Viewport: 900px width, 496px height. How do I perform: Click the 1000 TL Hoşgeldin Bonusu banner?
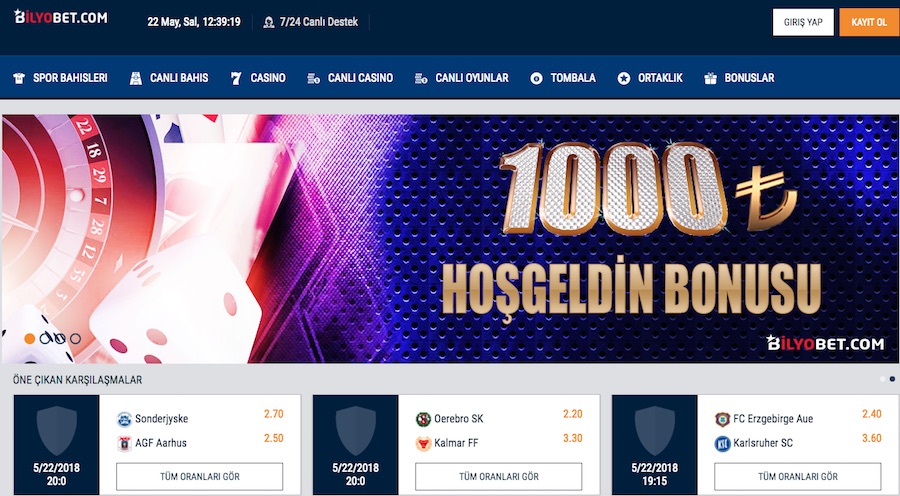coord(450,238)
